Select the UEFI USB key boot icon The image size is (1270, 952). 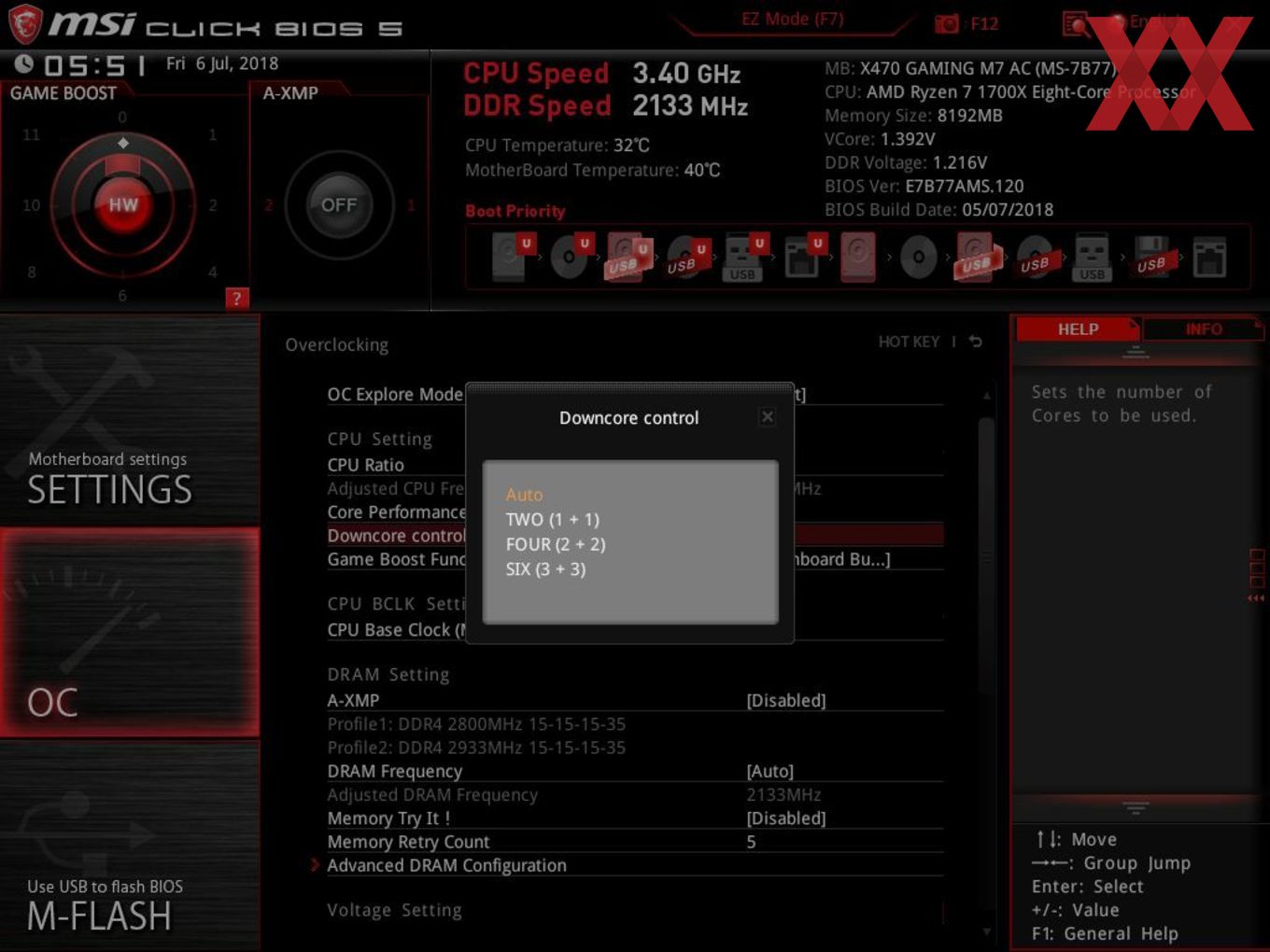click(x=744, y=258)
